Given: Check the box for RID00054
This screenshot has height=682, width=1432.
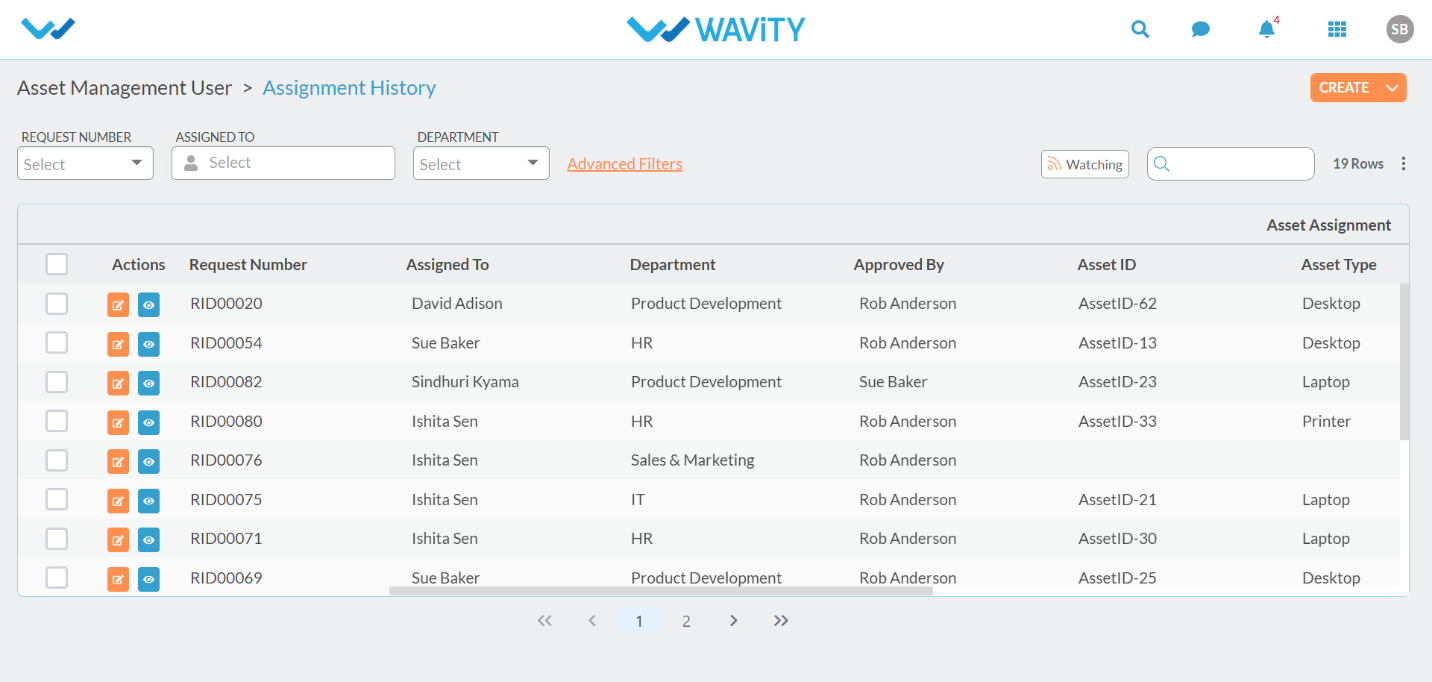Looking at the screenshot, I should click(x=57, y=343).
